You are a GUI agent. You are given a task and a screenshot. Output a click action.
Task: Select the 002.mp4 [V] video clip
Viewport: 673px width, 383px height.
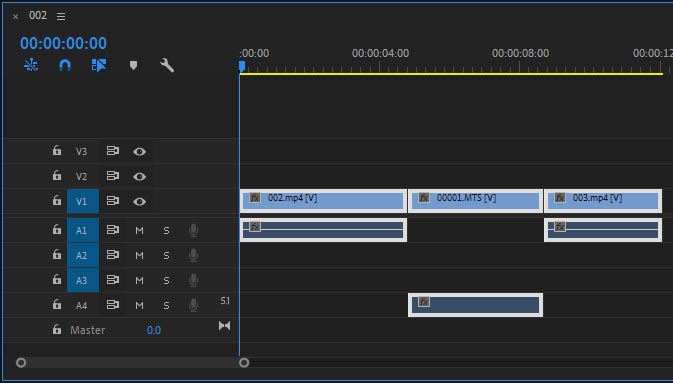click(x=323, y=201)
